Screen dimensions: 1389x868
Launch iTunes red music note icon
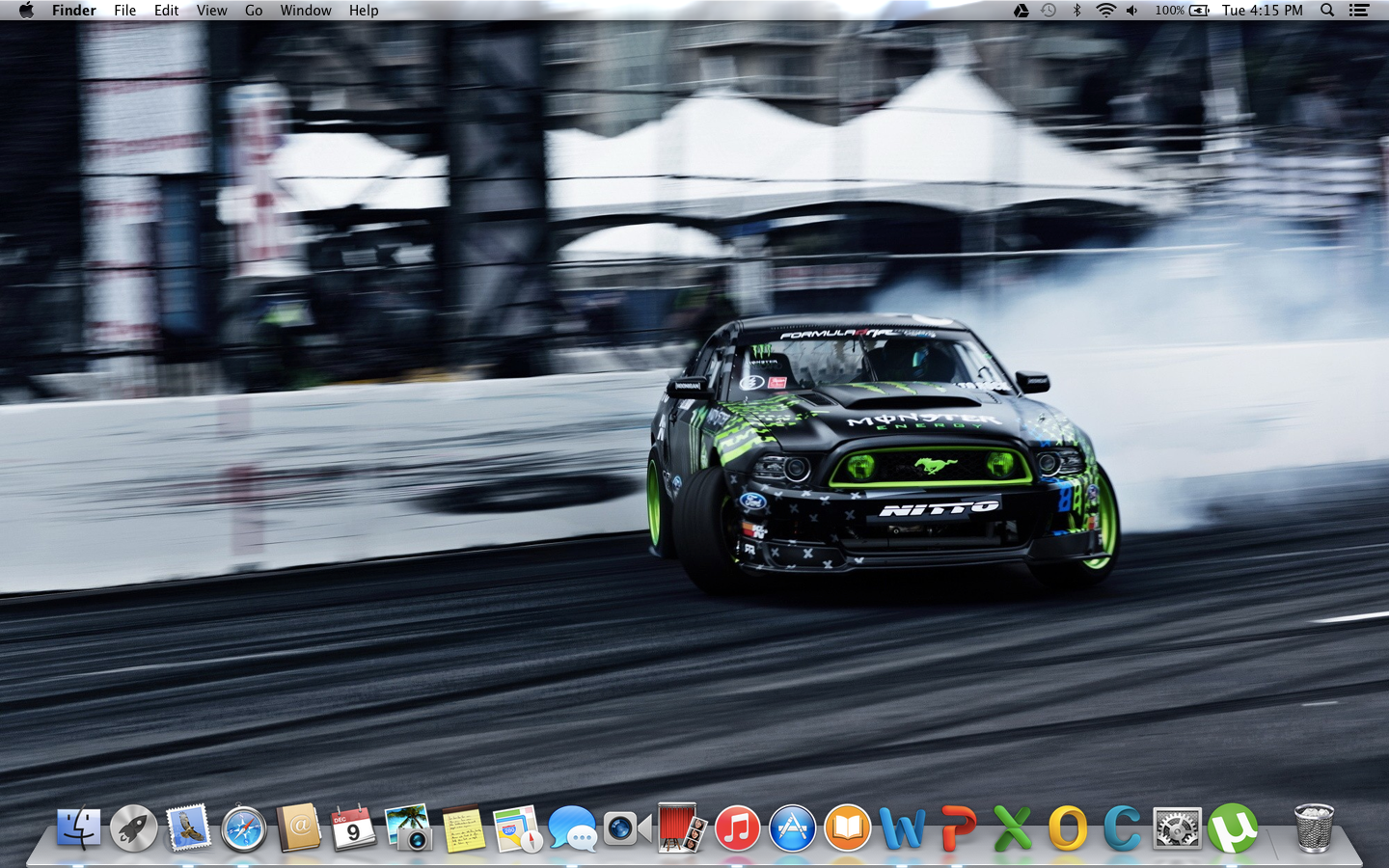738,828
